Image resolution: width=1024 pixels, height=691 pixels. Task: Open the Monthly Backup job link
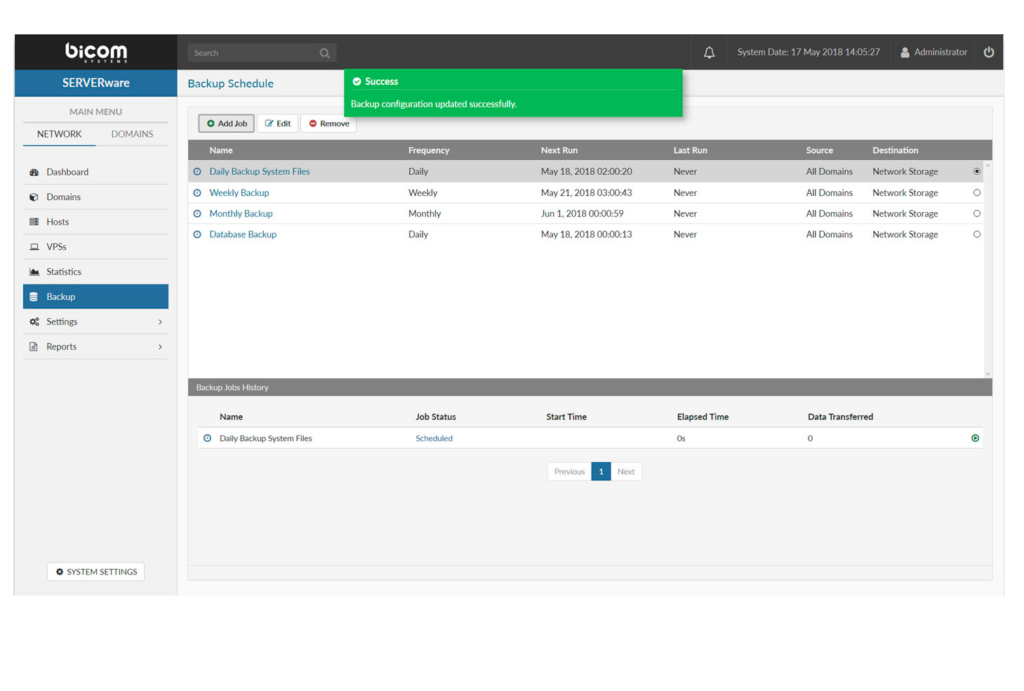pos(240,213)
